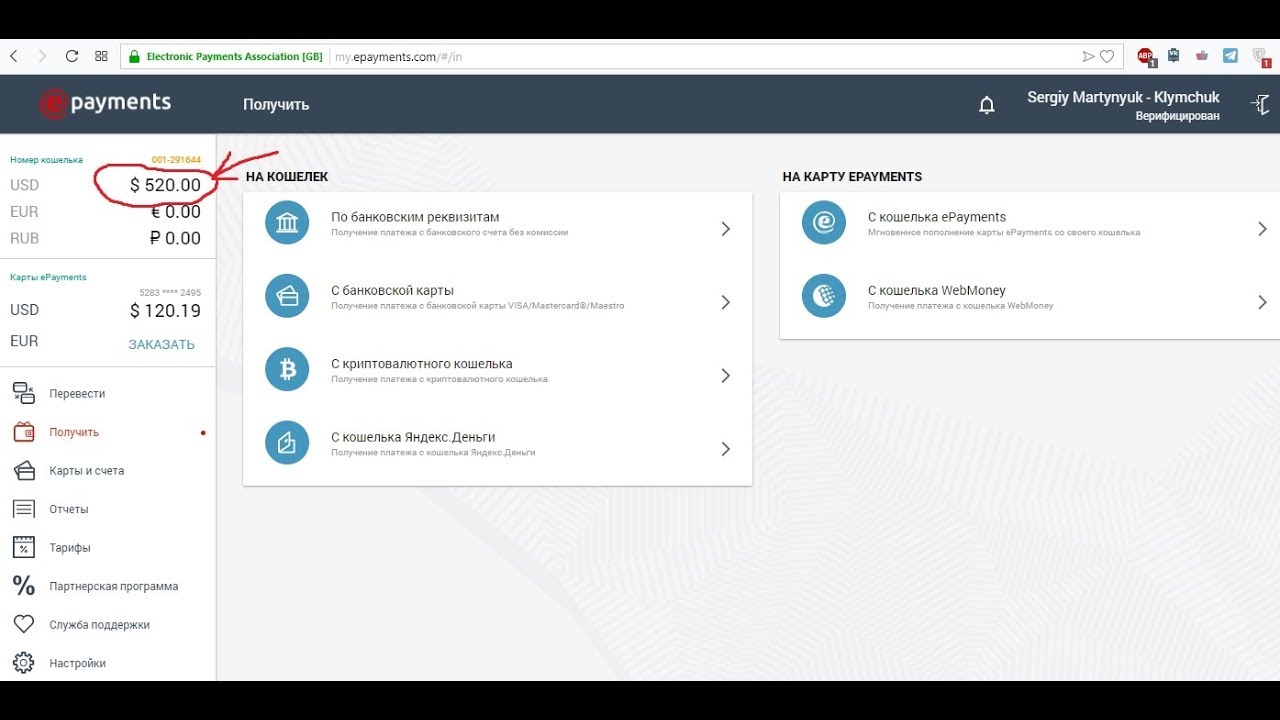Expand the По банковским реквизитам chevron
The width and height of the screenshot is (1280, 720).
click(726, 229)
